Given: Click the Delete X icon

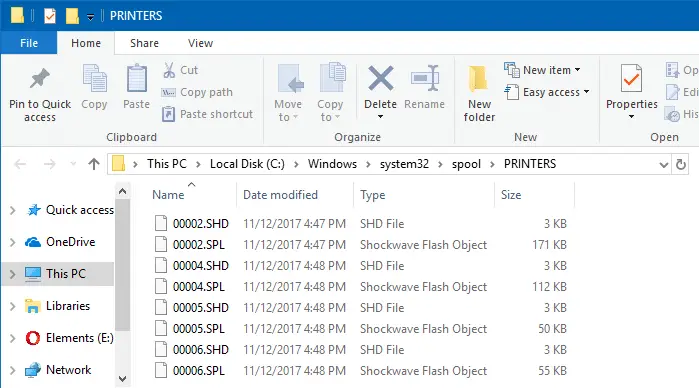Looking at the screenshot, I should tap(381, 78).
